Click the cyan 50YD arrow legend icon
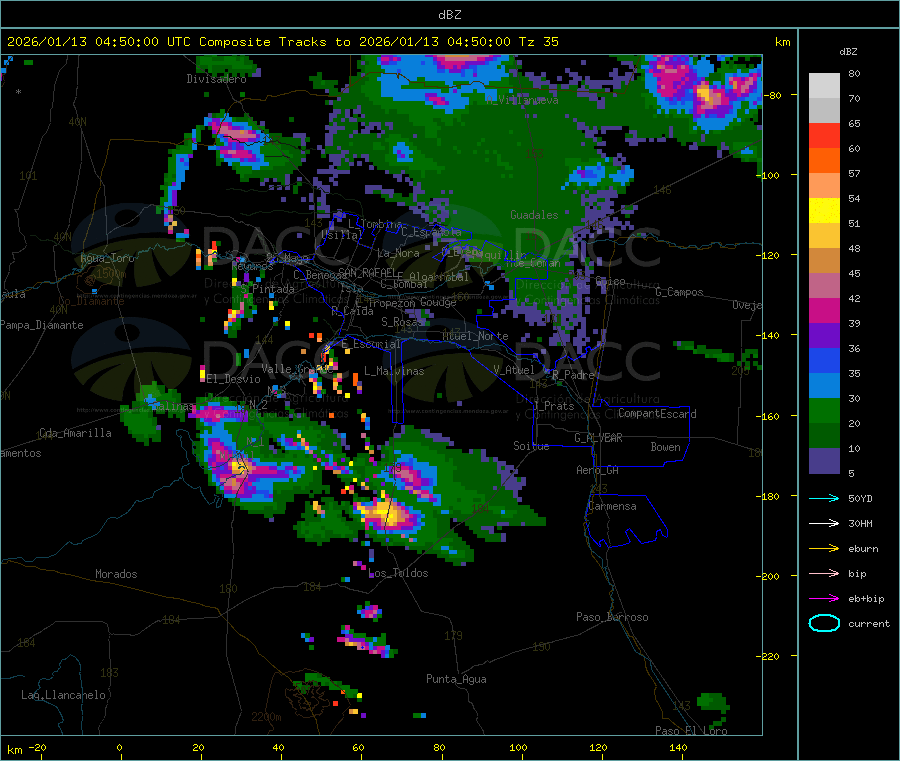 (824, 498)
